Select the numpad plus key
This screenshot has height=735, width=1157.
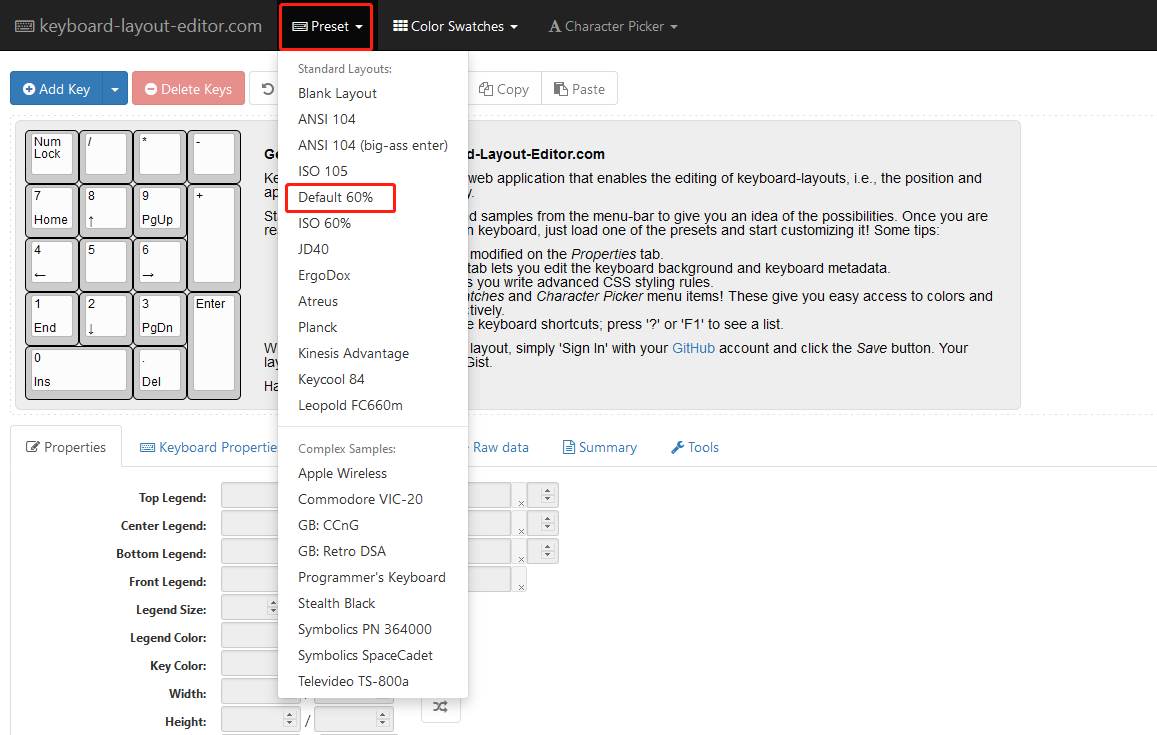[214, 238]
